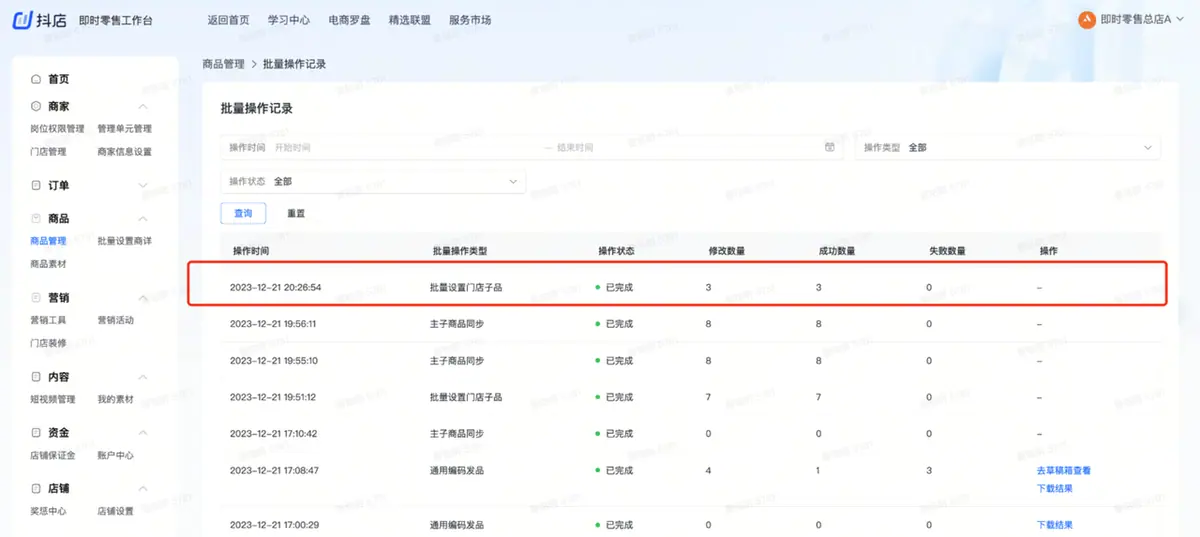Click timestamp 2023-12-21 19:51:12
Image resolution: width=1200 pixels, height=537 pixels.
(273, 397)
